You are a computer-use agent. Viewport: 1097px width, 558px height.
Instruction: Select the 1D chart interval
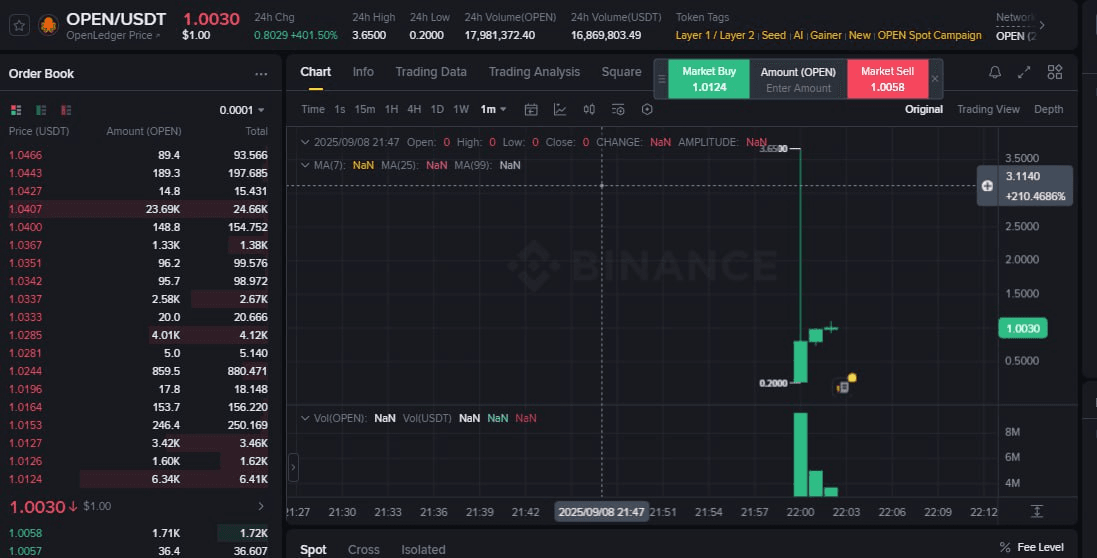click(437, 109)
